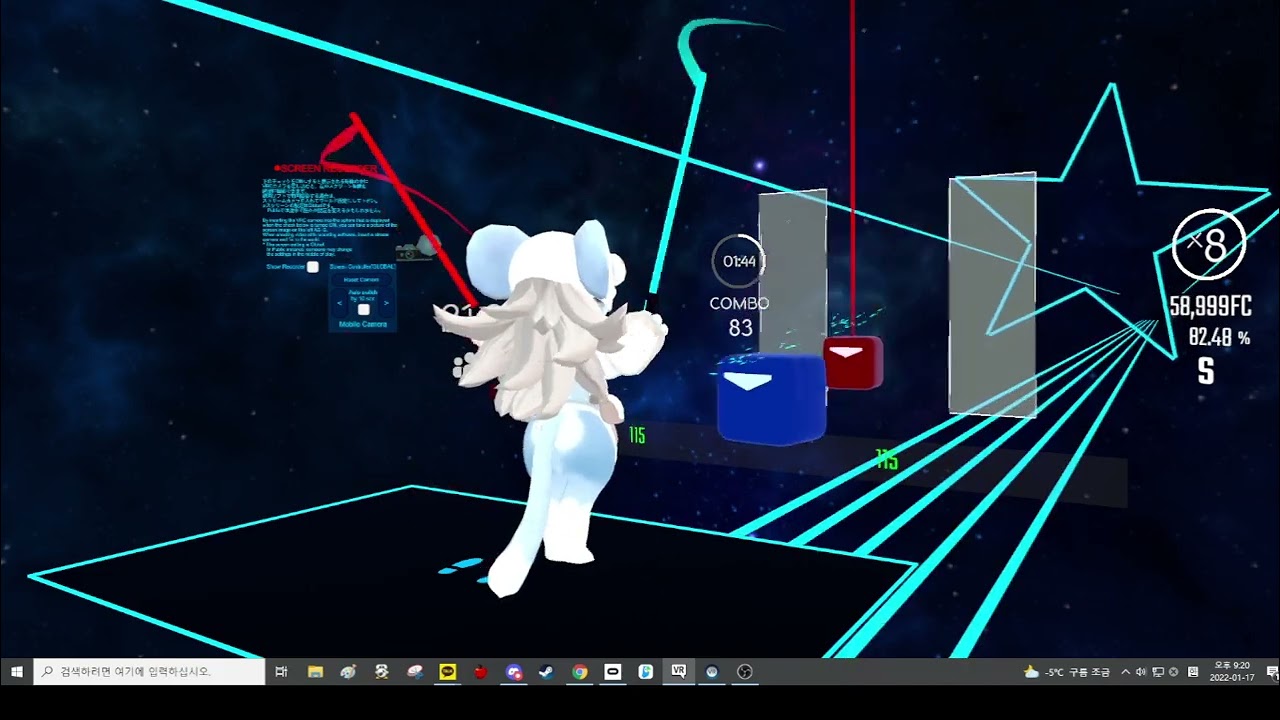Image resolution: width=1280 pixels, height=720 pixels.
Task: Click the 01:44 song timer ring
Action: pyautogui.click(x=739, y=261)
